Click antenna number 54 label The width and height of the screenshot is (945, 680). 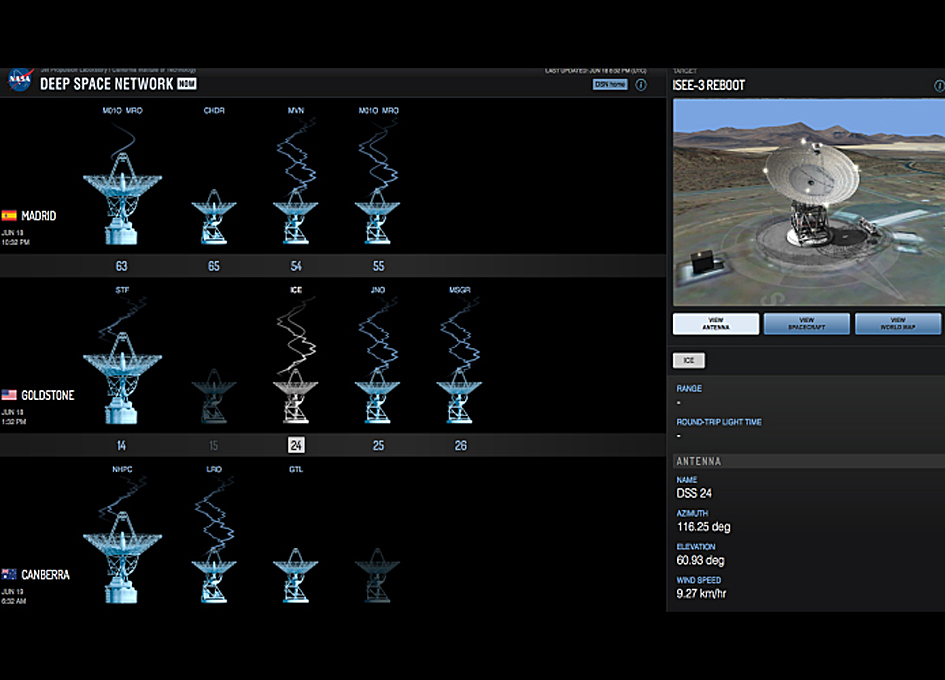[296, 266]
